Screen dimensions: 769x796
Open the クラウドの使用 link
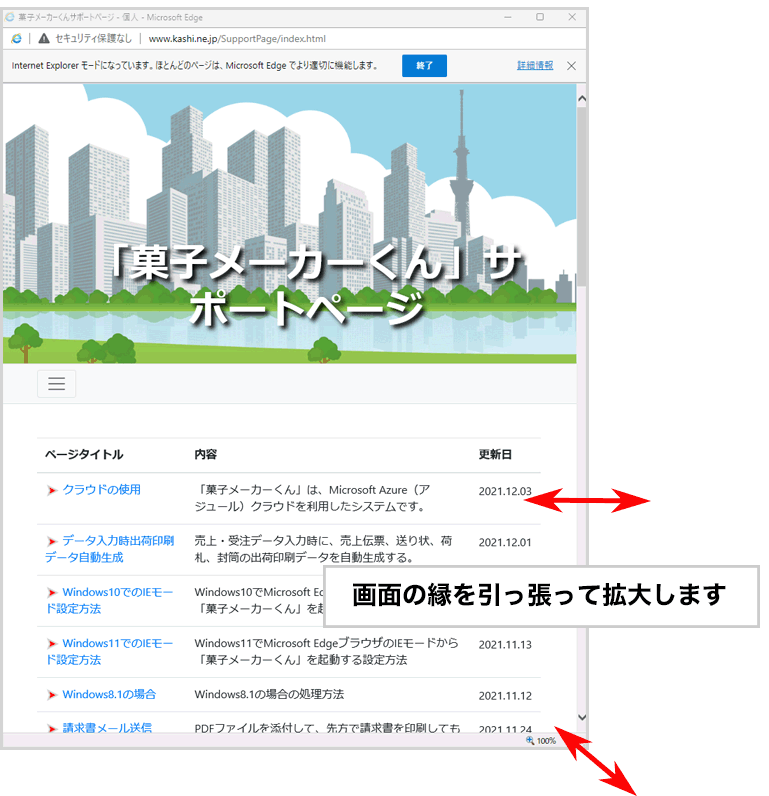(102, 489)
